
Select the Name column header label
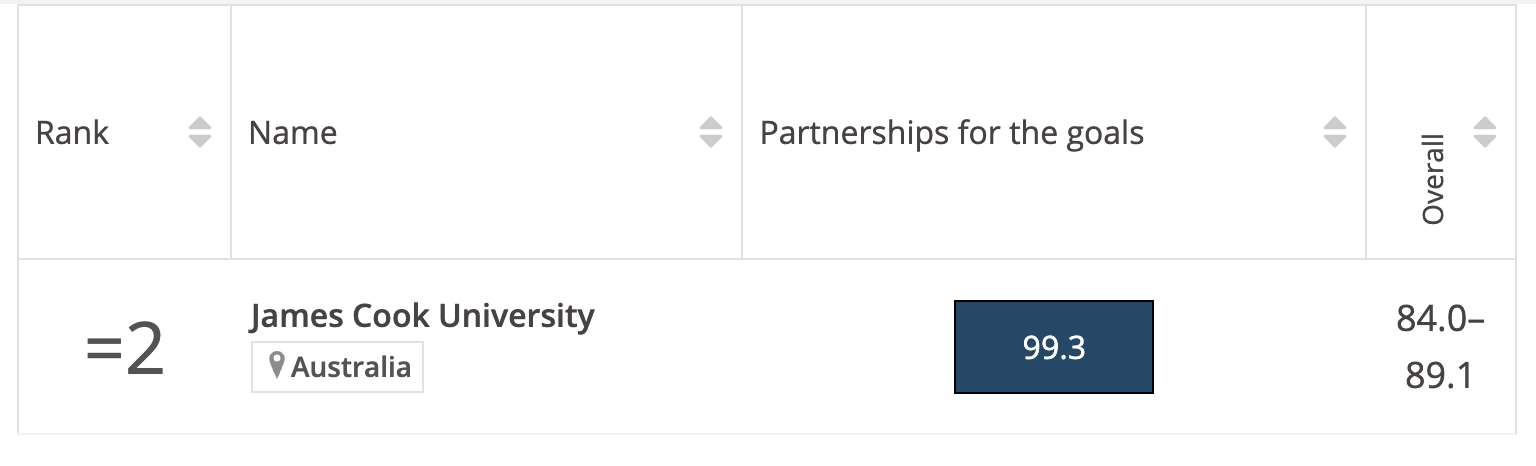click(292, 133)
